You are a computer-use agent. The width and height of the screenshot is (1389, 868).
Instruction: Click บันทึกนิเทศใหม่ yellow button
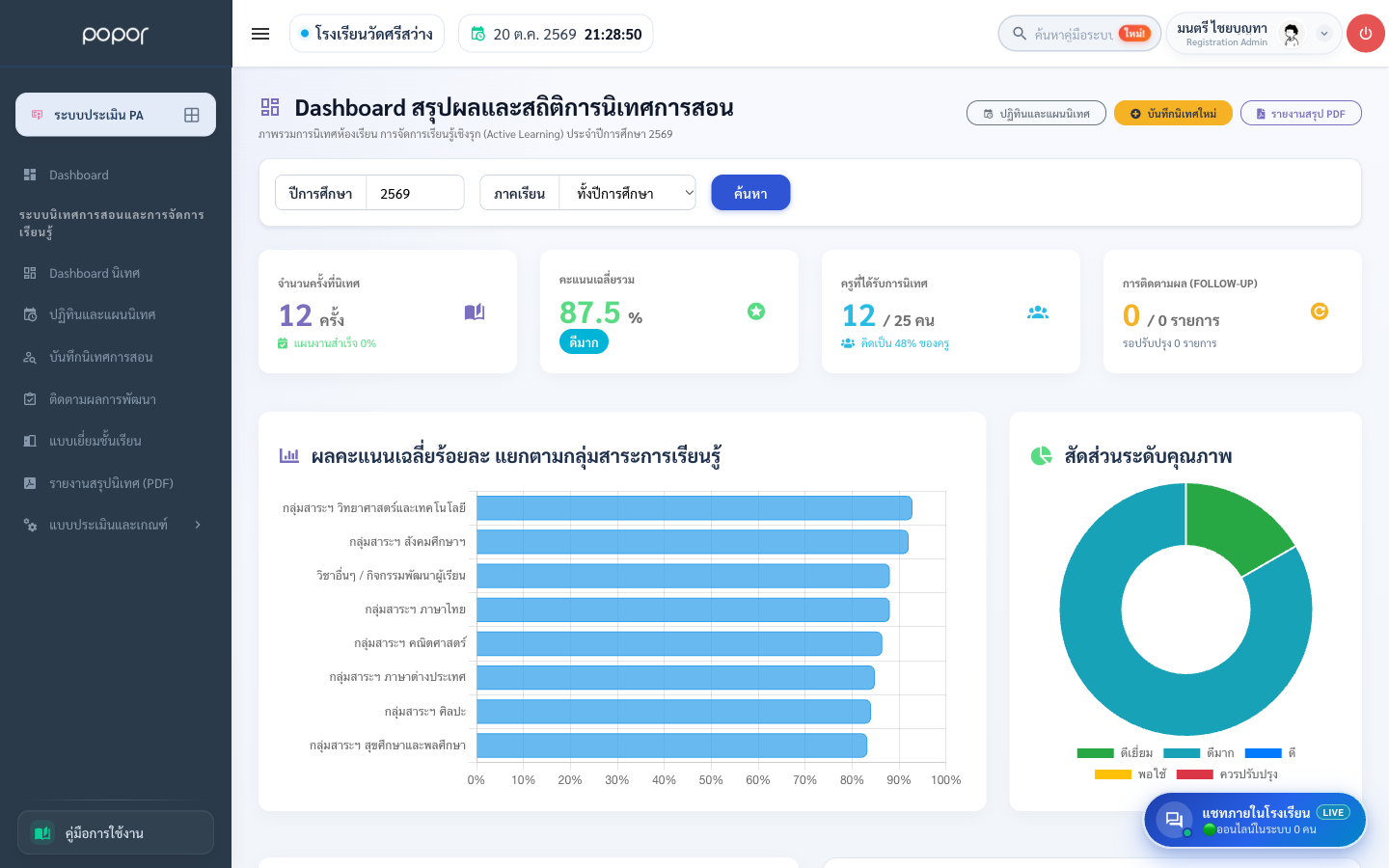click(1173, 114)
